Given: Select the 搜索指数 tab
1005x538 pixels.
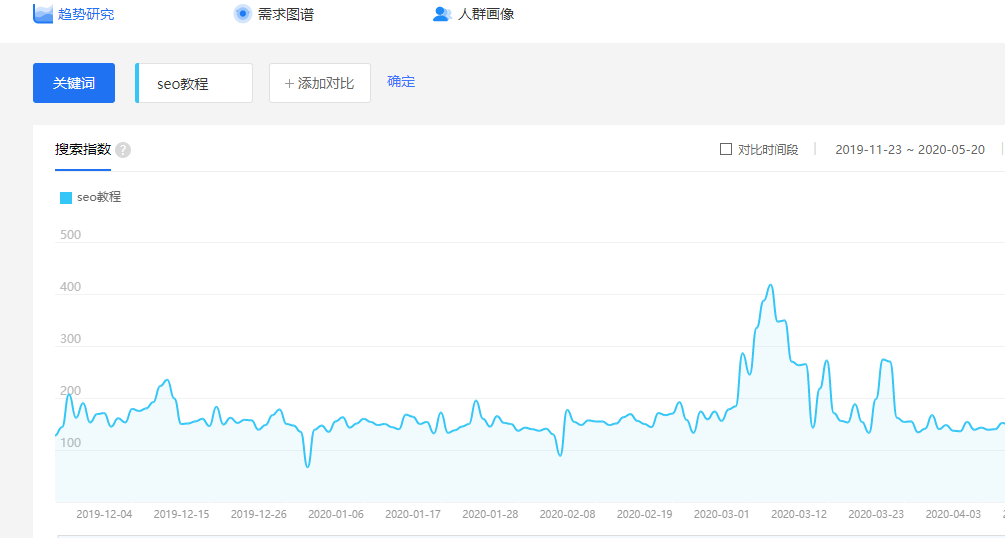Looking at the screenshot, I should (x=83, y=149).
